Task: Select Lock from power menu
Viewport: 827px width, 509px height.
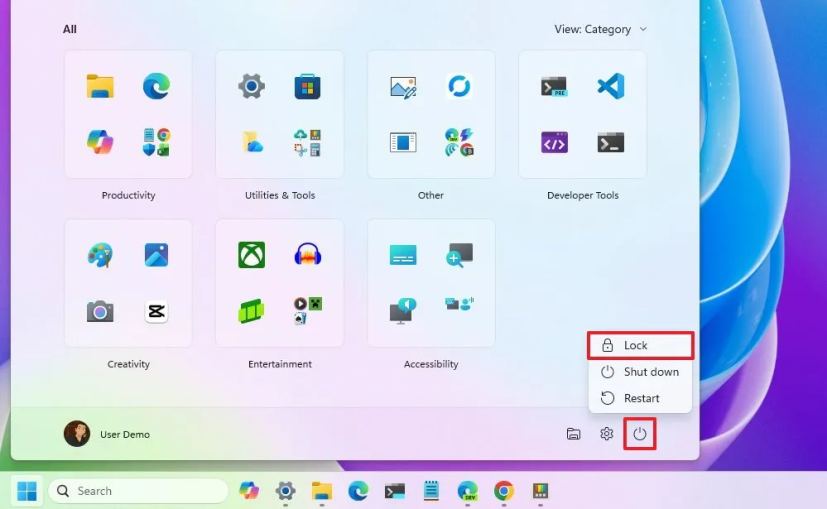Action: (640, 345)
